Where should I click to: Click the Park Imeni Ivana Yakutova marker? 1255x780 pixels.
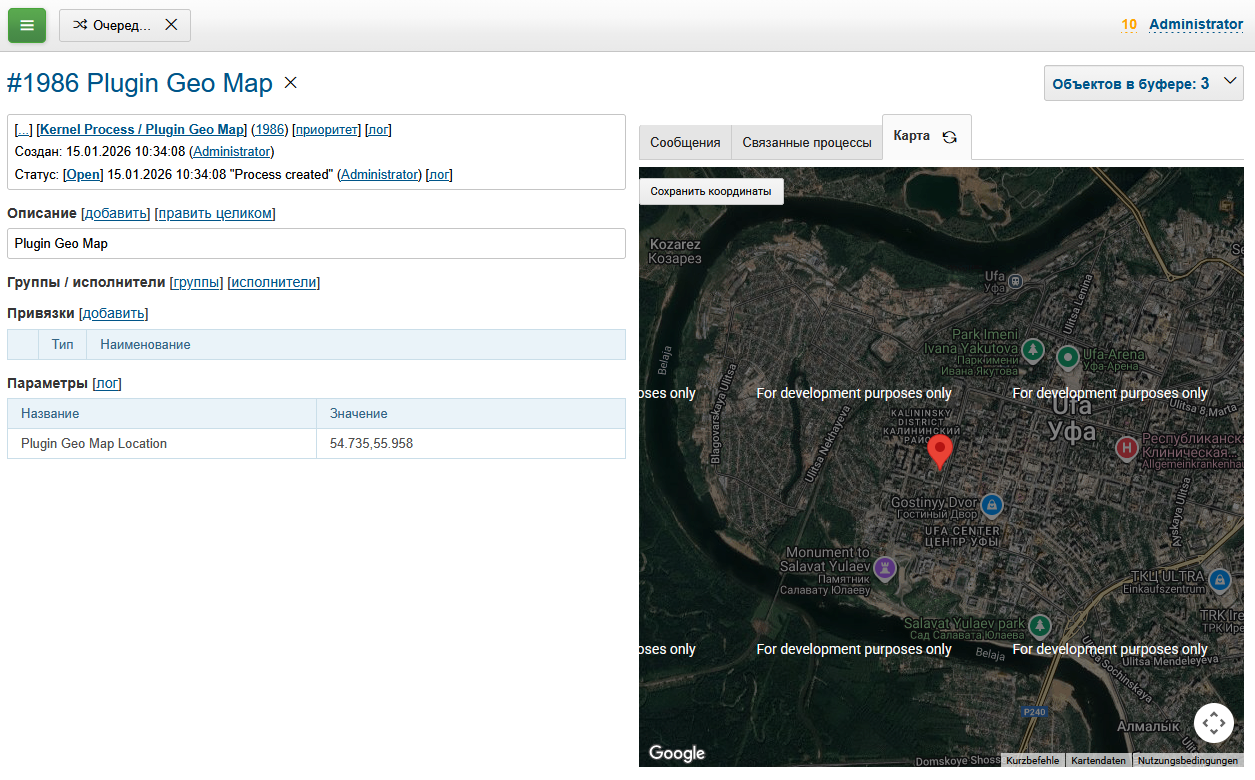1034,350
